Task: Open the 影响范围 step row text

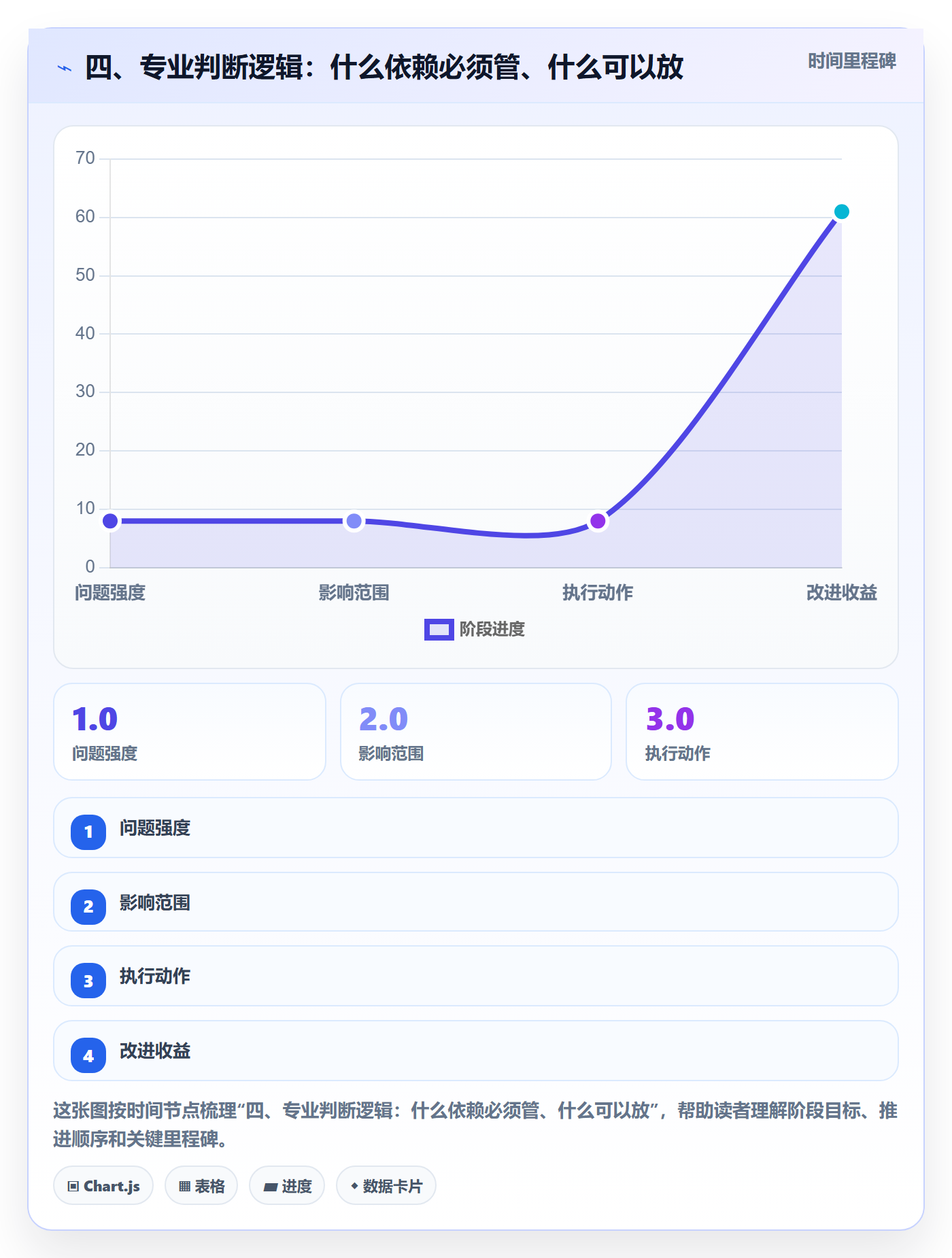Action: [155, 903]
